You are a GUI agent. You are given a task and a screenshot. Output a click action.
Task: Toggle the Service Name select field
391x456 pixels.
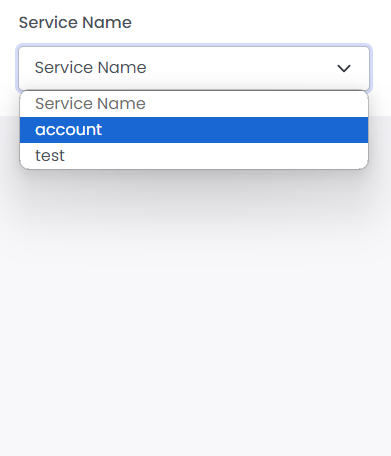(x=194, y=68)
